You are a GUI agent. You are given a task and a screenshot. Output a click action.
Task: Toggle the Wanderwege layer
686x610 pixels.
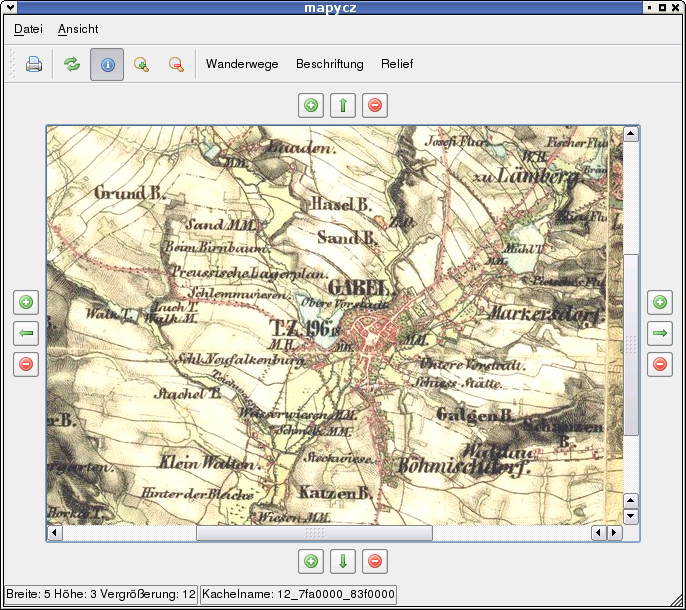pyautogui.click(x=242, y=64)
